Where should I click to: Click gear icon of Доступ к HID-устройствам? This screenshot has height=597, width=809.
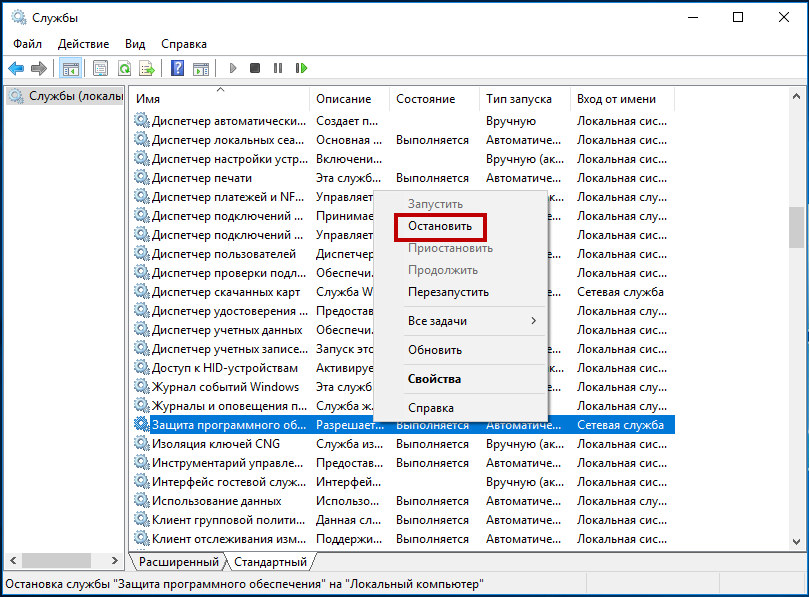pos(141,368)
